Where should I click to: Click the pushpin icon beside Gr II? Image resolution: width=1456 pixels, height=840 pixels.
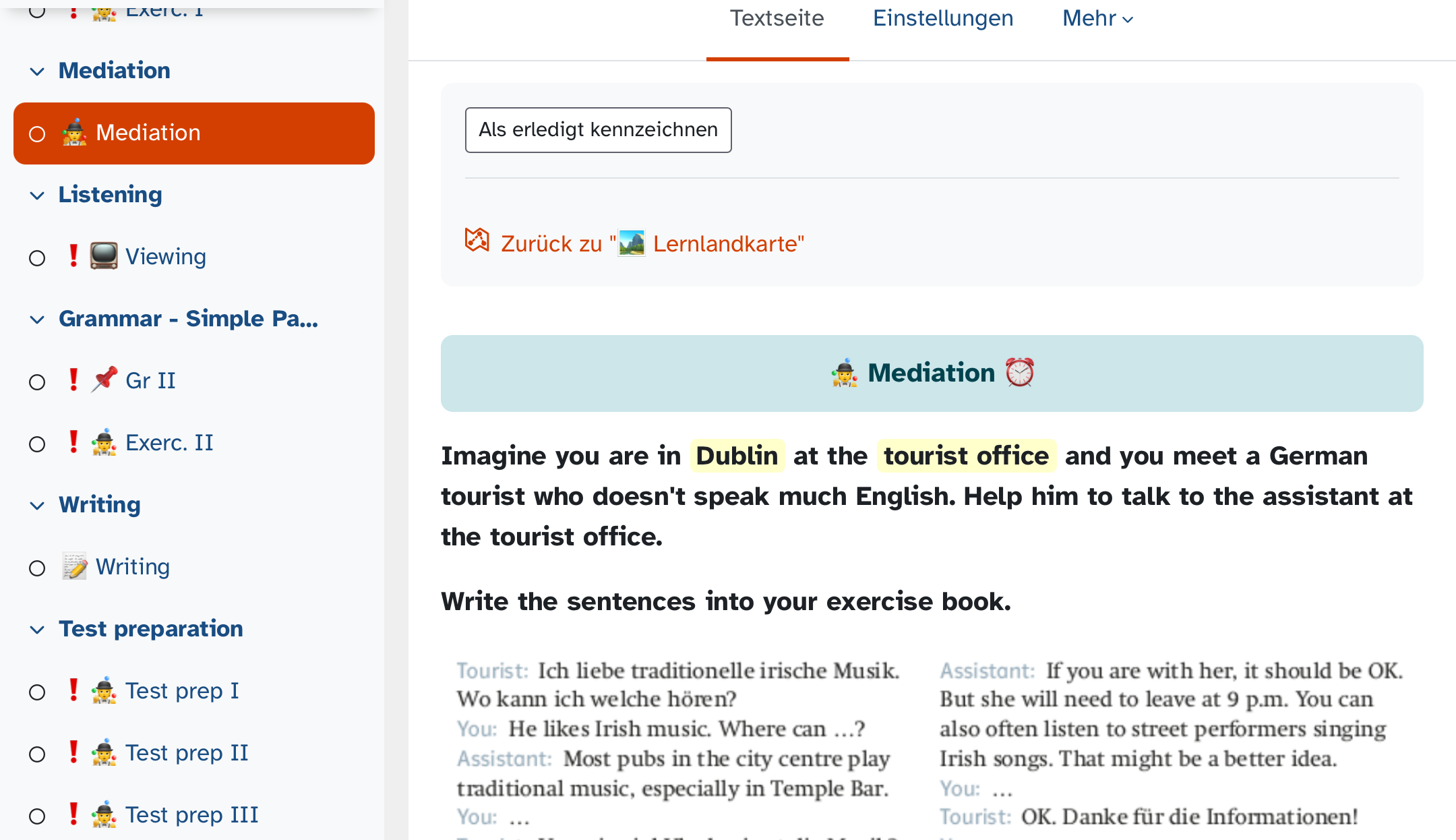(x=104, y=380)
